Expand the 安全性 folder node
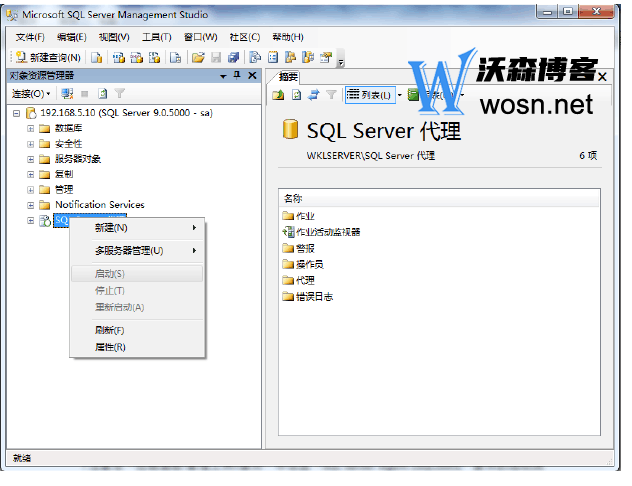Screen dimensions: 632x486 pyautogui.click(x=30, y=143)
